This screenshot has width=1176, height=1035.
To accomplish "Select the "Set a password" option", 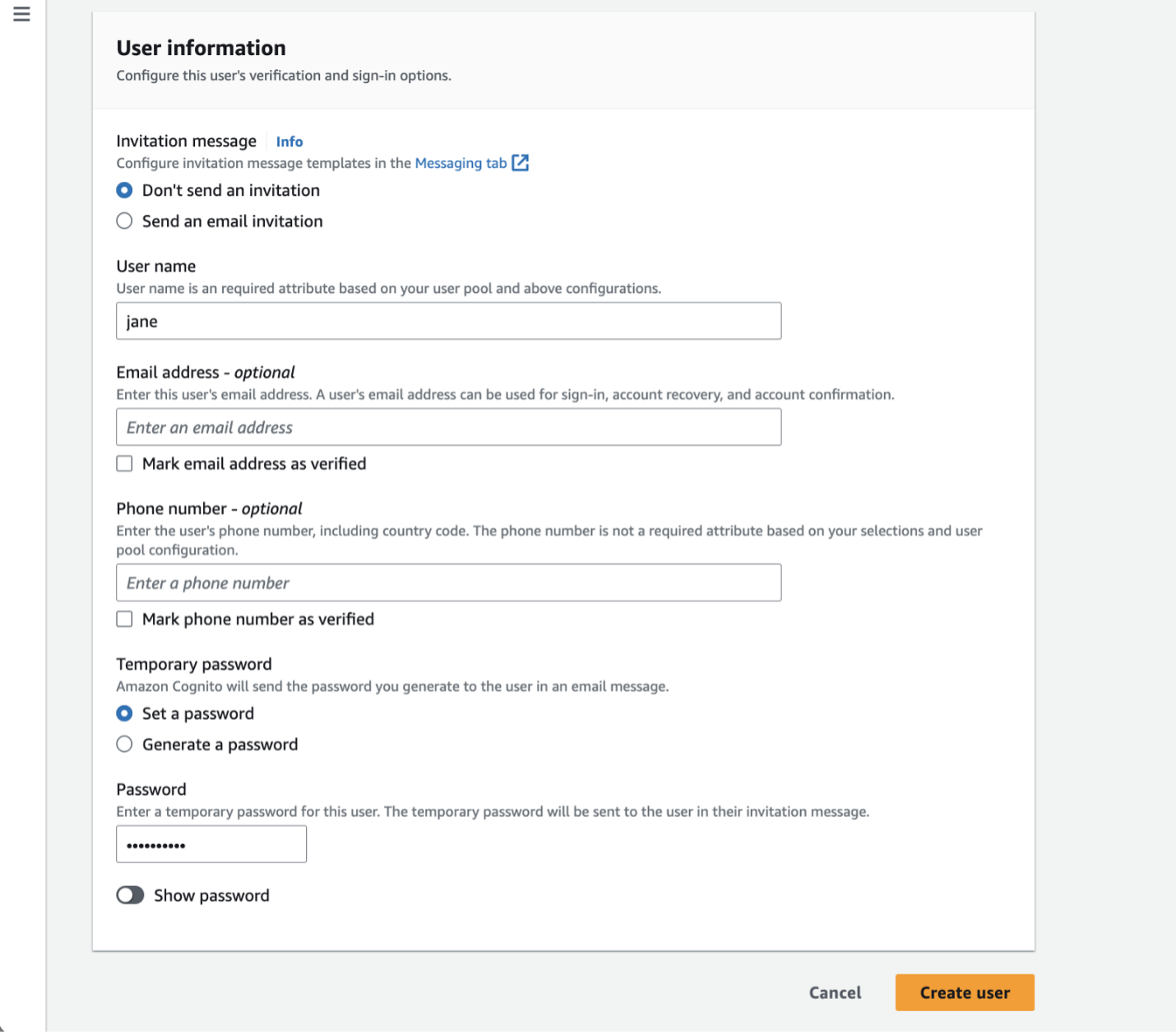I will point(124,713).
